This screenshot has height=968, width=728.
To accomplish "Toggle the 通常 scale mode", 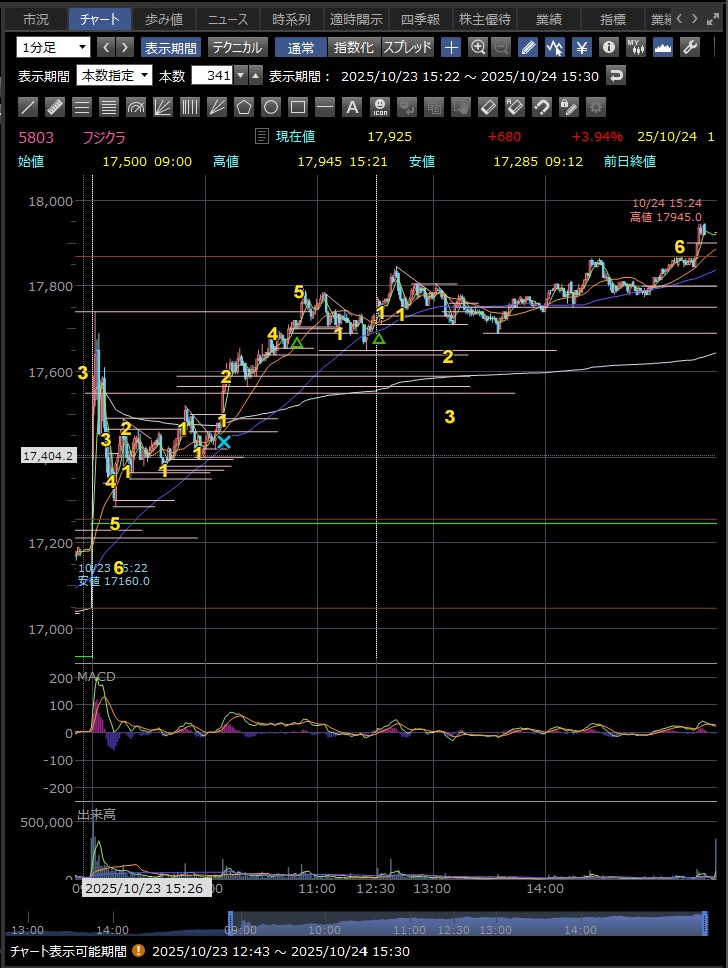I will coord(300,47).
